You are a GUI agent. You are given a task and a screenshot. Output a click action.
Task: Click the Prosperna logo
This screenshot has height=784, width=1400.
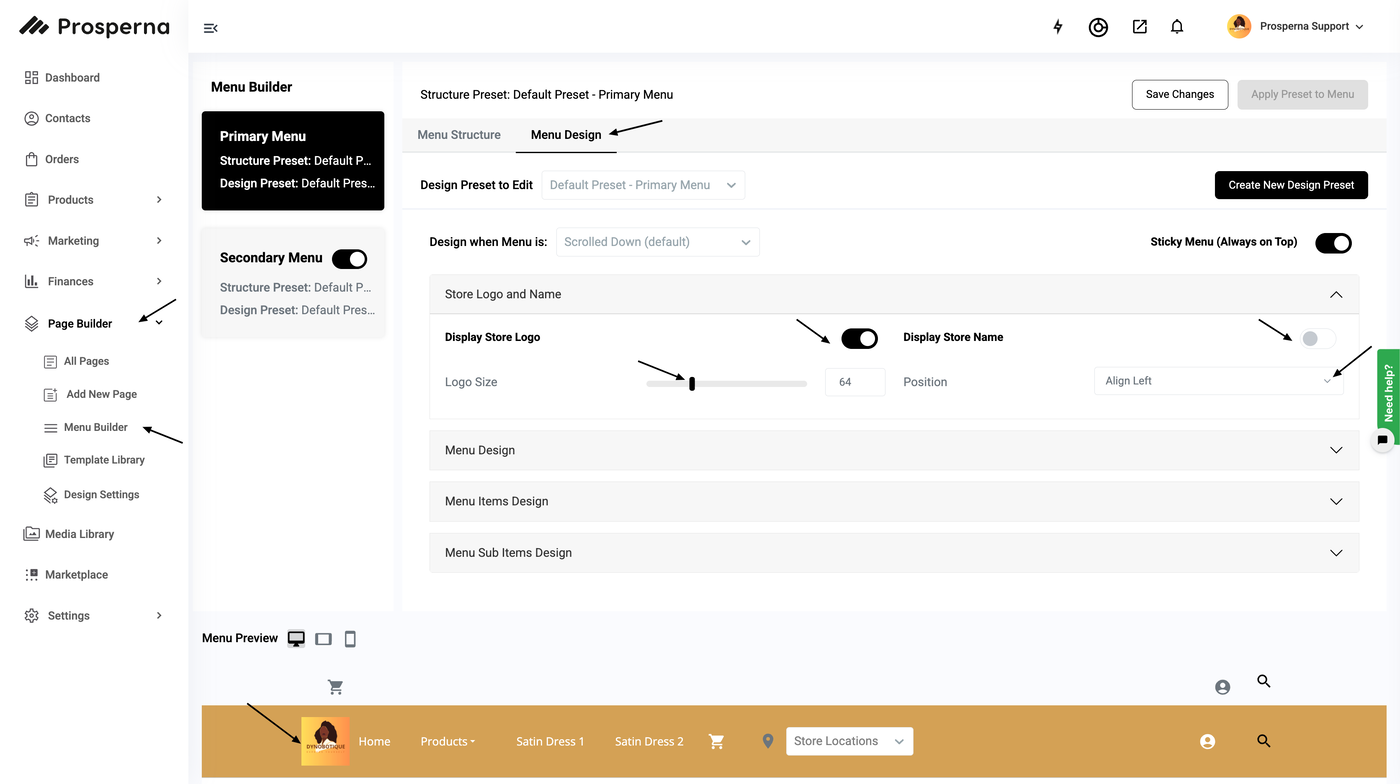pos(95,27)
